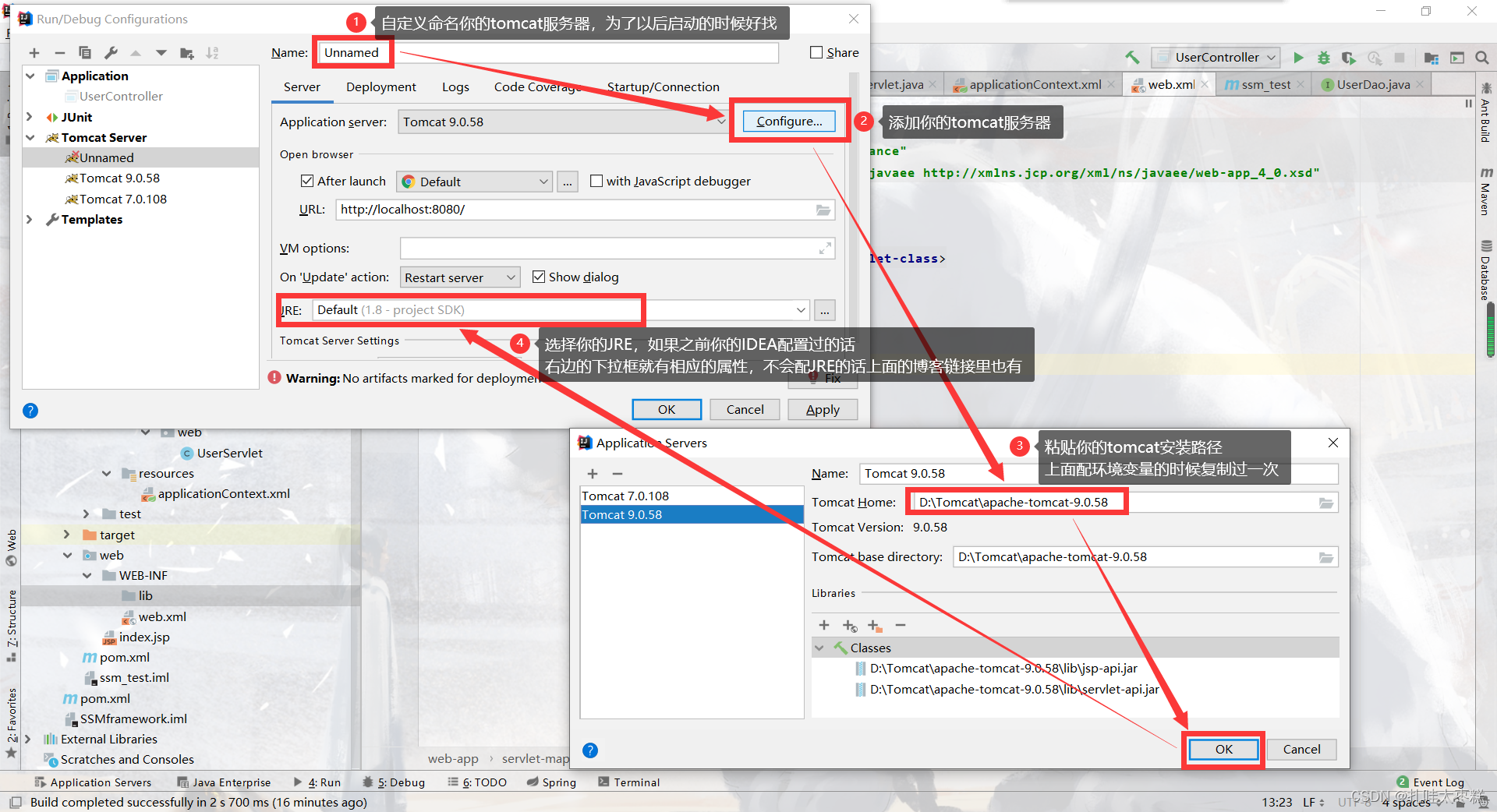The width and height of the screenshot is (1497, 812).
Task: Collapse the Classes node in Libraries
Action: tap(819, 648)
